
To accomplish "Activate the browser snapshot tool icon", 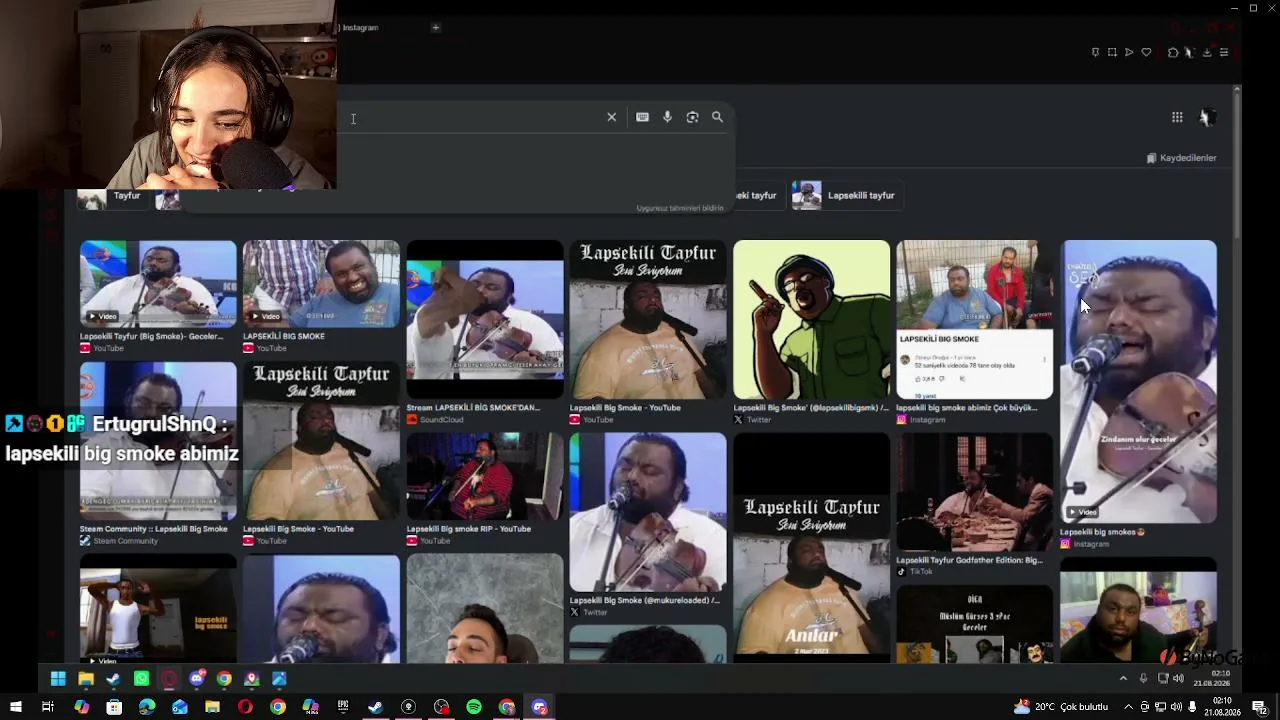I will 1112,52.
